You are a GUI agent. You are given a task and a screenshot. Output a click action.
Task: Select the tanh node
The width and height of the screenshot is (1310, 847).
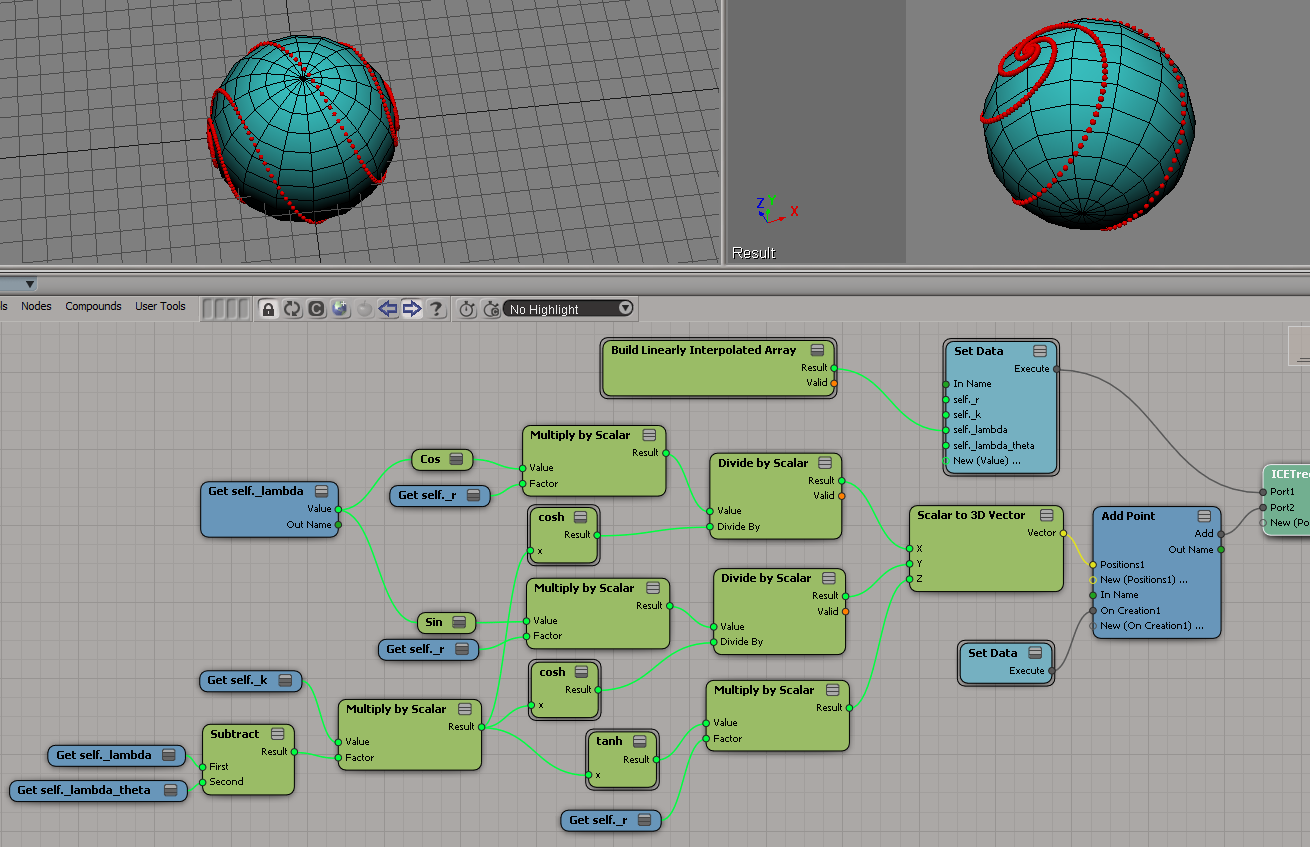pyautogui.click(x=609, y=741)
